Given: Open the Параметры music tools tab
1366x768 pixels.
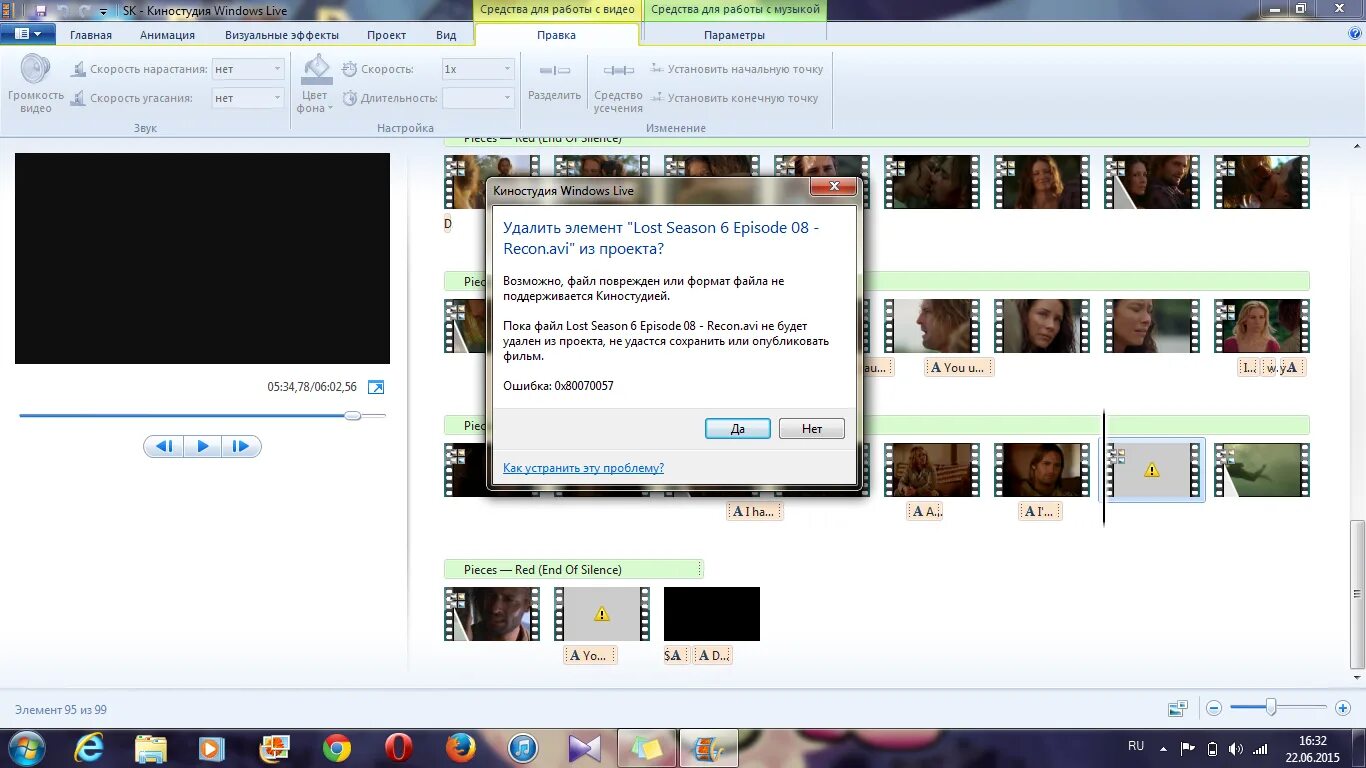Looking at the screenshot, I should coord(734,35).
